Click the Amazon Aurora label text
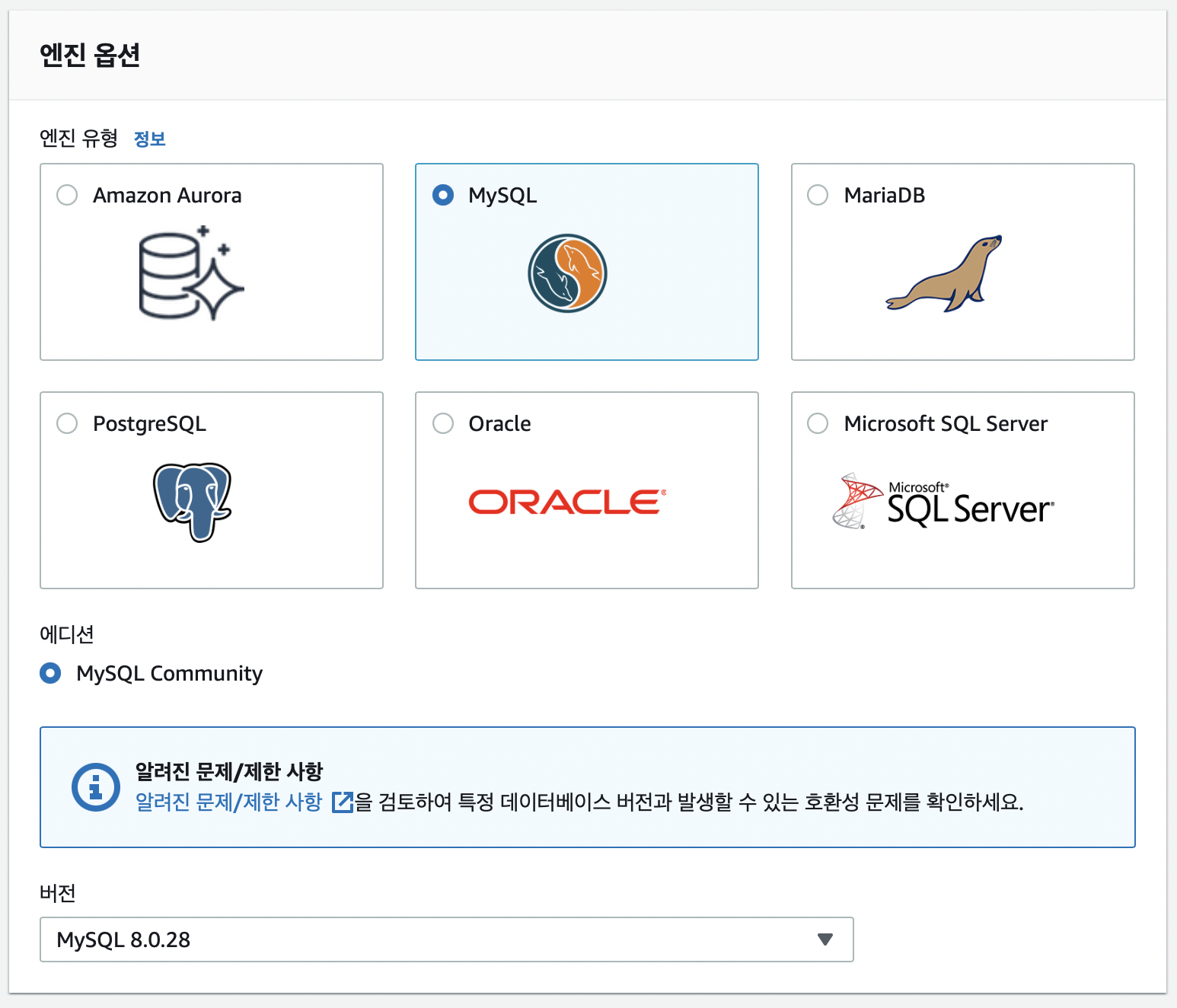Image resolution: width=1177 pixels, height=1008 pixels. (167, 196)
